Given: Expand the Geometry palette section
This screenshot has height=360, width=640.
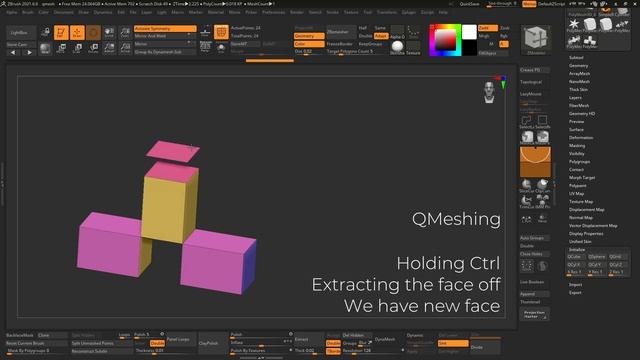Looking at the screenshot, I should click(578, 66).
